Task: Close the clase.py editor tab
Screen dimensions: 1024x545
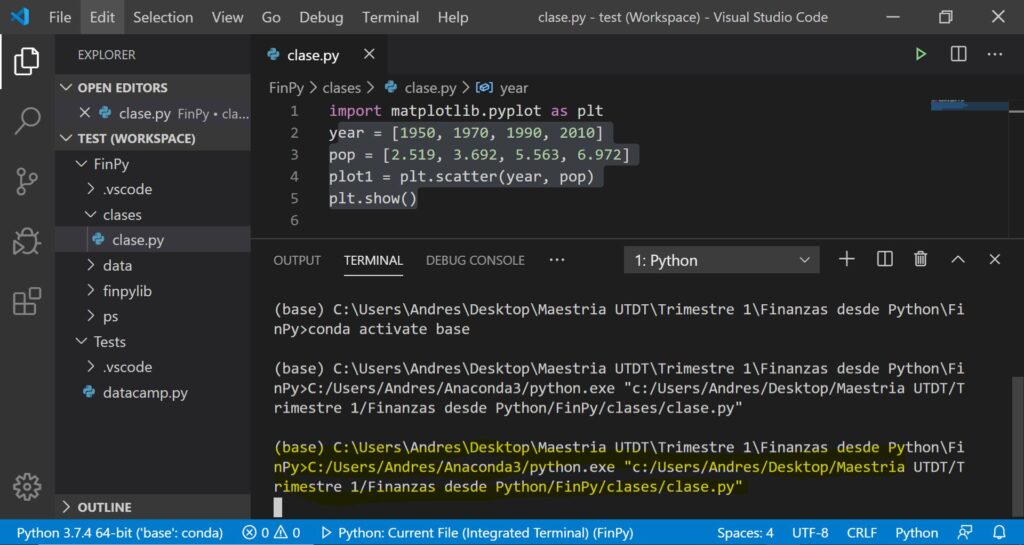Action: pos(369,54)
